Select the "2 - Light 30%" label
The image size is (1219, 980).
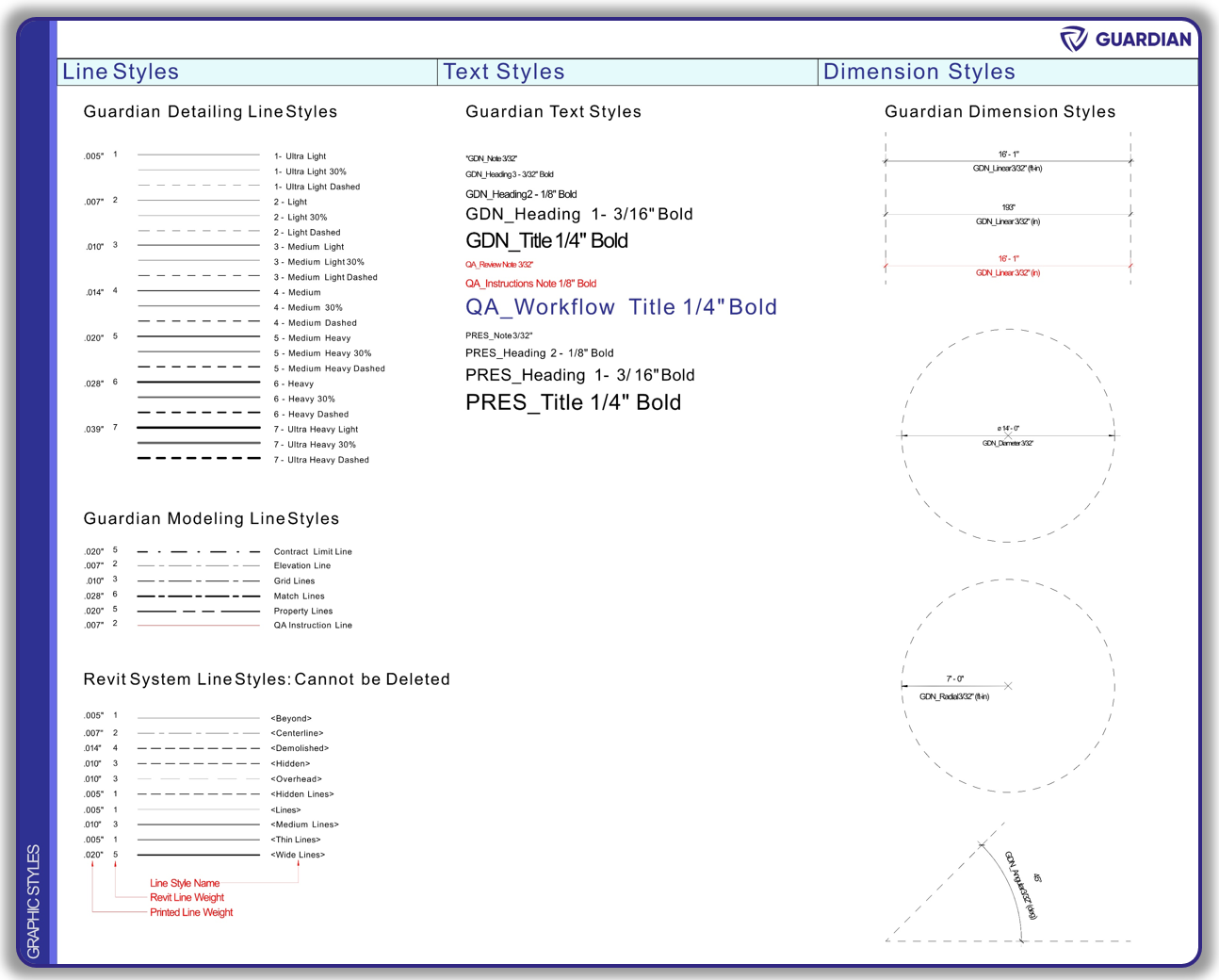pyautogui.click(x=301, y=218)
